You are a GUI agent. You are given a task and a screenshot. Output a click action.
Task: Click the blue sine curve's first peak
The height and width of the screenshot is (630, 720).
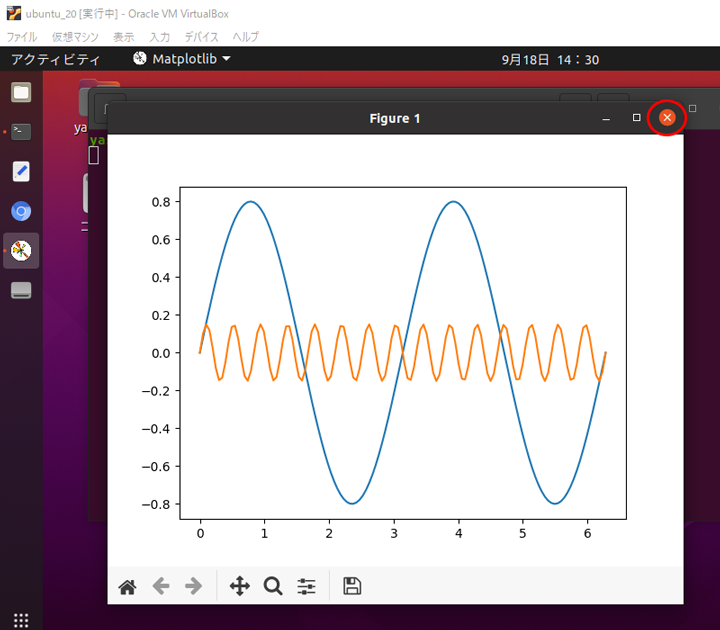(x=250, y=202)
